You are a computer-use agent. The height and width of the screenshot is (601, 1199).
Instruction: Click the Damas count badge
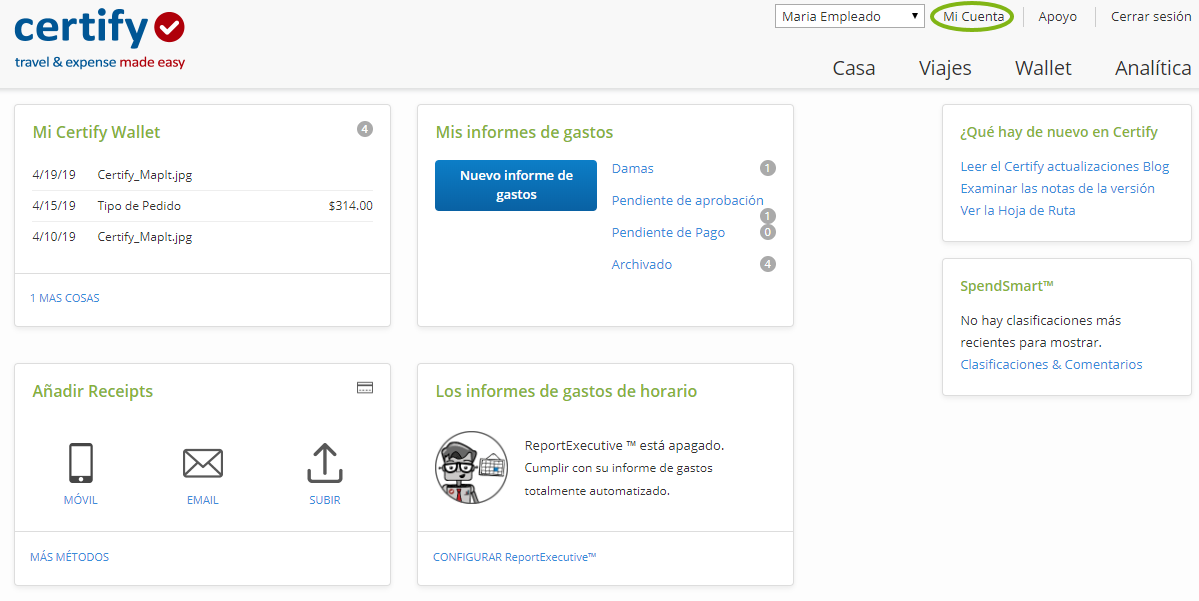(768, 168)
